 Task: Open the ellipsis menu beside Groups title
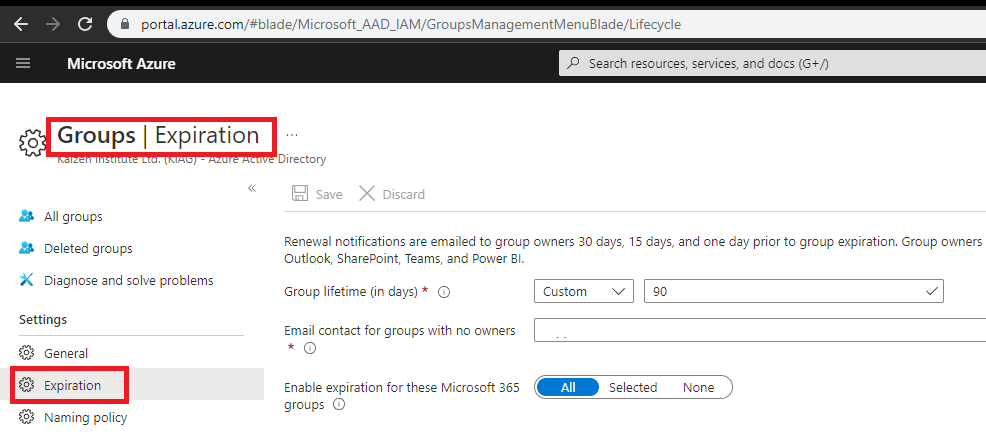(292, 133)
